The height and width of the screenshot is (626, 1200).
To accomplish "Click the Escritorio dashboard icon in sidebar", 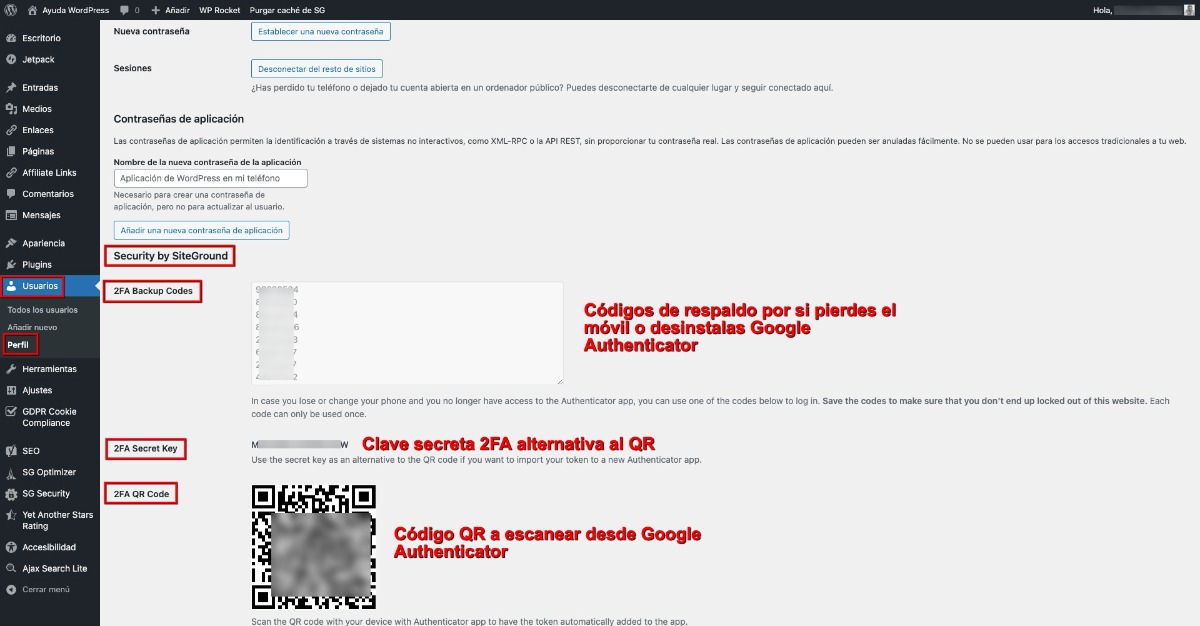I will (11, 38).
